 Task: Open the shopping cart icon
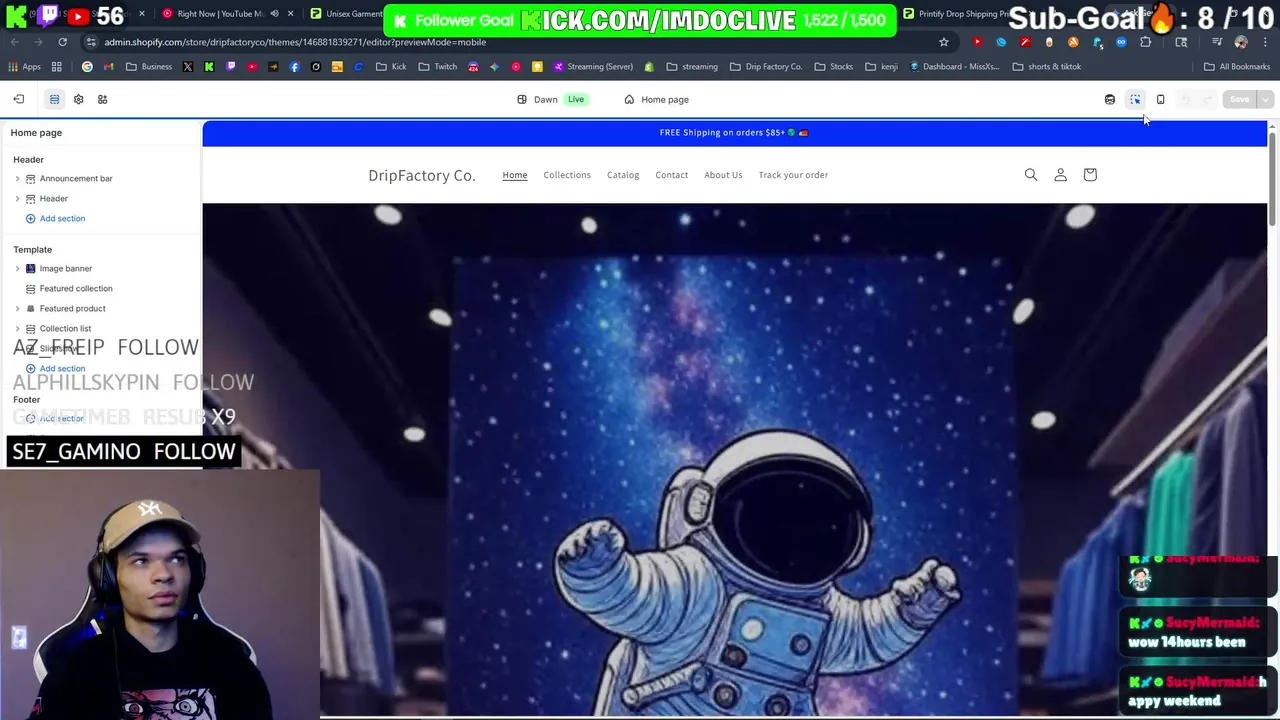point(1090,175)
